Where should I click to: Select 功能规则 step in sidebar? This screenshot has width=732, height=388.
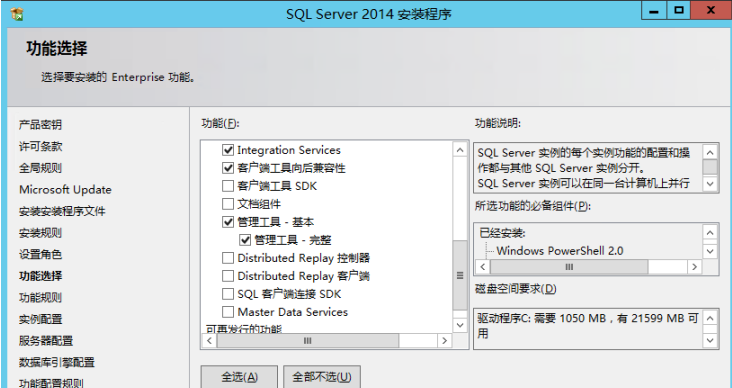pos(40,297)
